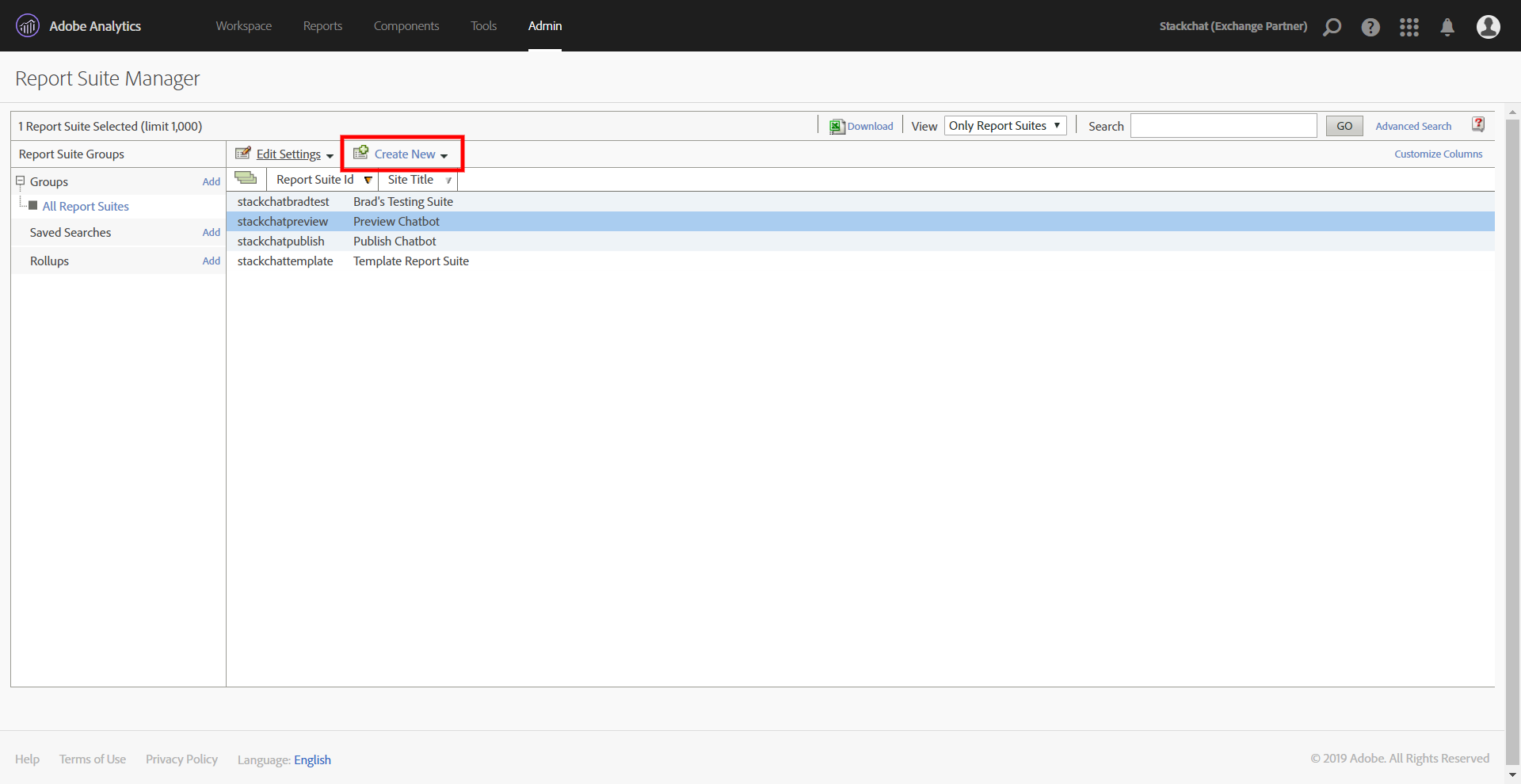Open Privacy Policy footer link

click(x=181, y=759)
